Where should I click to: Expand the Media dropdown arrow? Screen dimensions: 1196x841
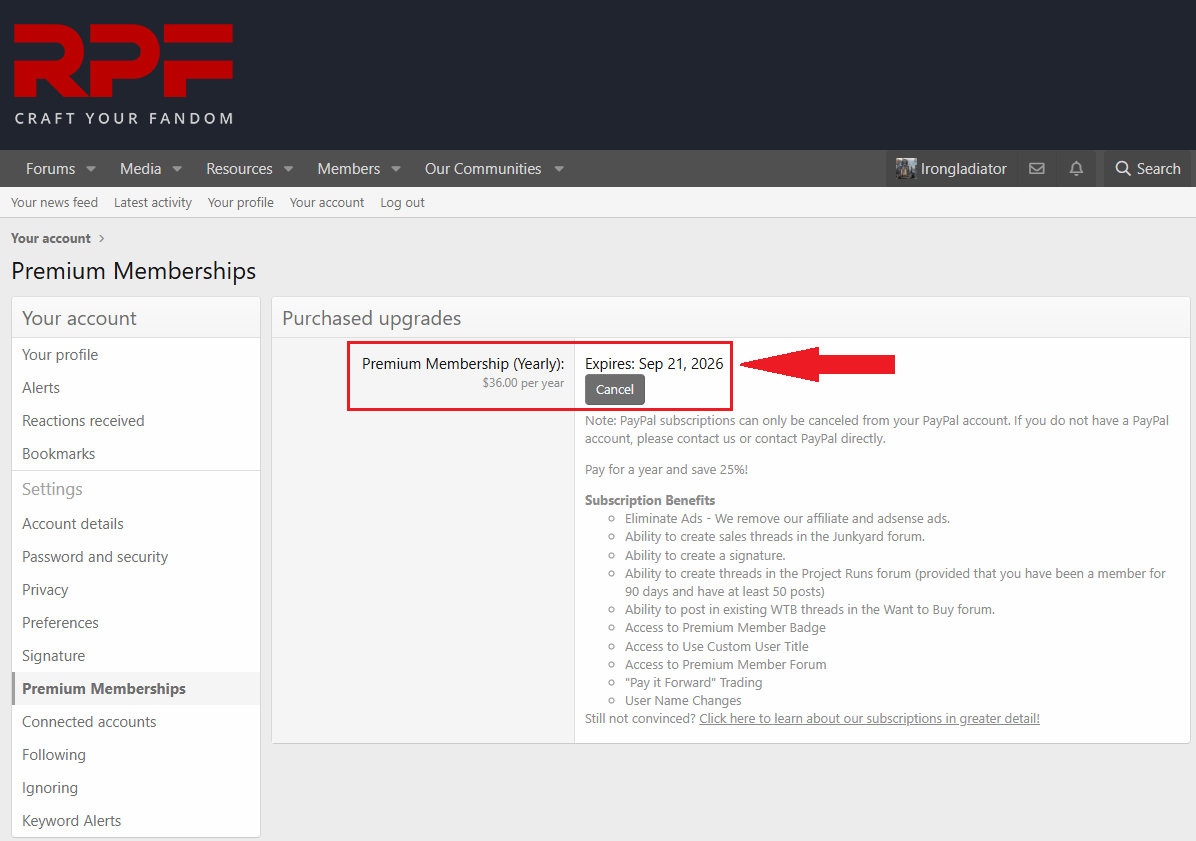click(x=177, y=169)
